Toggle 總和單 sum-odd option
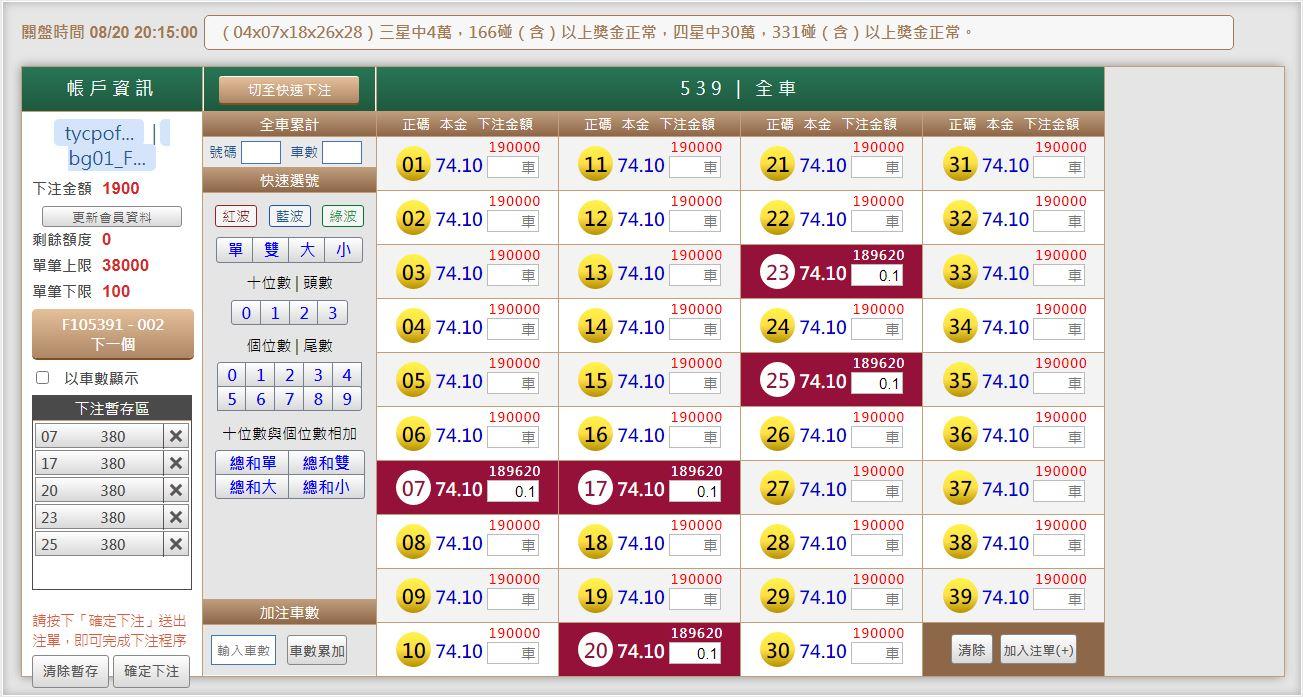 (x=253, y=463)
